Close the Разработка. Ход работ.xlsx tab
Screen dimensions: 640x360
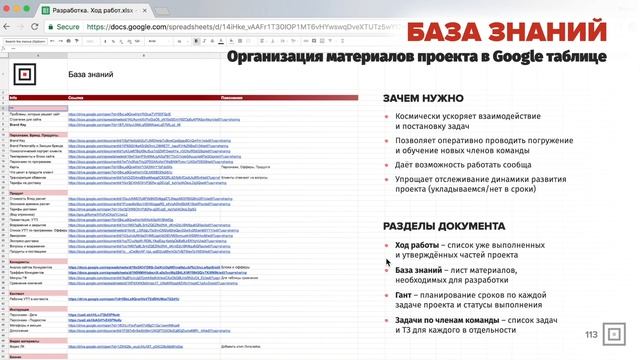pos(144,10)
